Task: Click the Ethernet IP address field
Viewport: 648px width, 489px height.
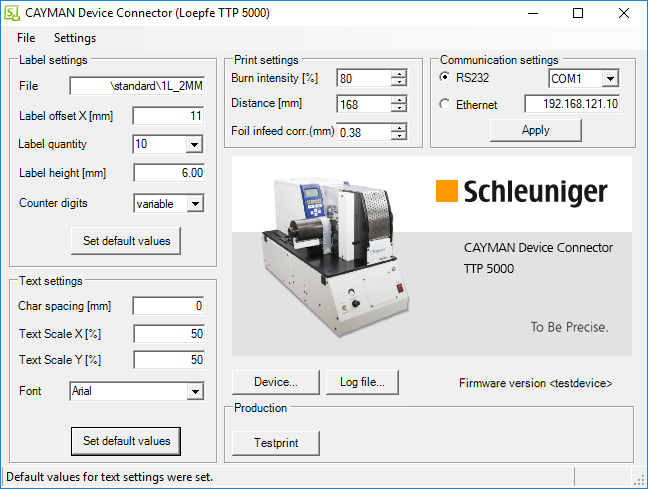Action: pos(572,104)
